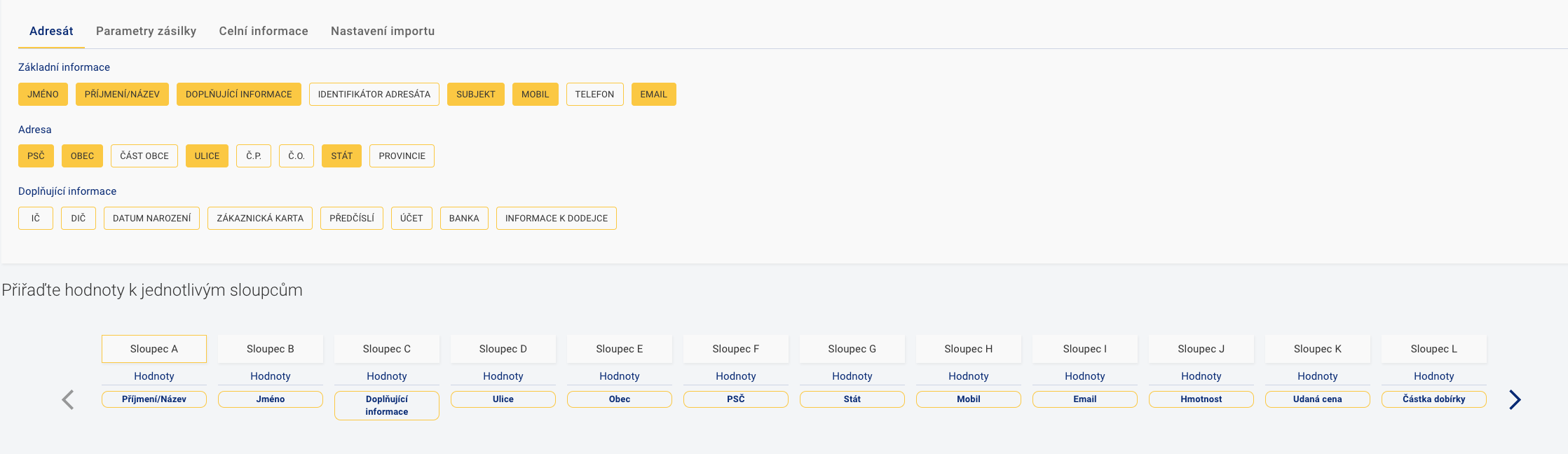Image resolution: width=1568 pixels, height=454 pixels.
Task: Enable the ZÁKAZNICKÁ KARTA chip
Action: tap(260, 218)
